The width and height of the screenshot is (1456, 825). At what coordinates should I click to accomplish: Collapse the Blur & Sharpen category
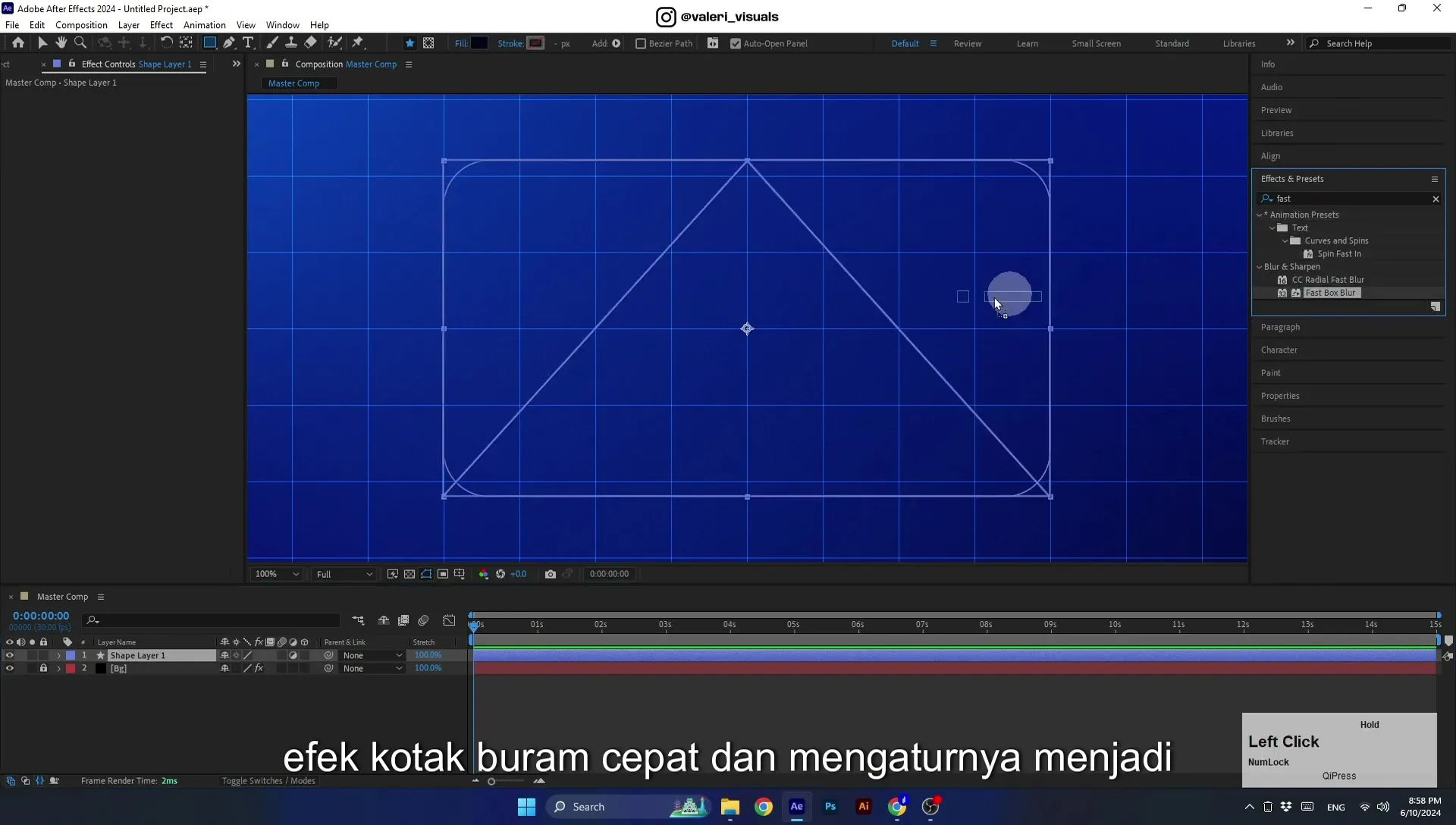coord(1260,267)
